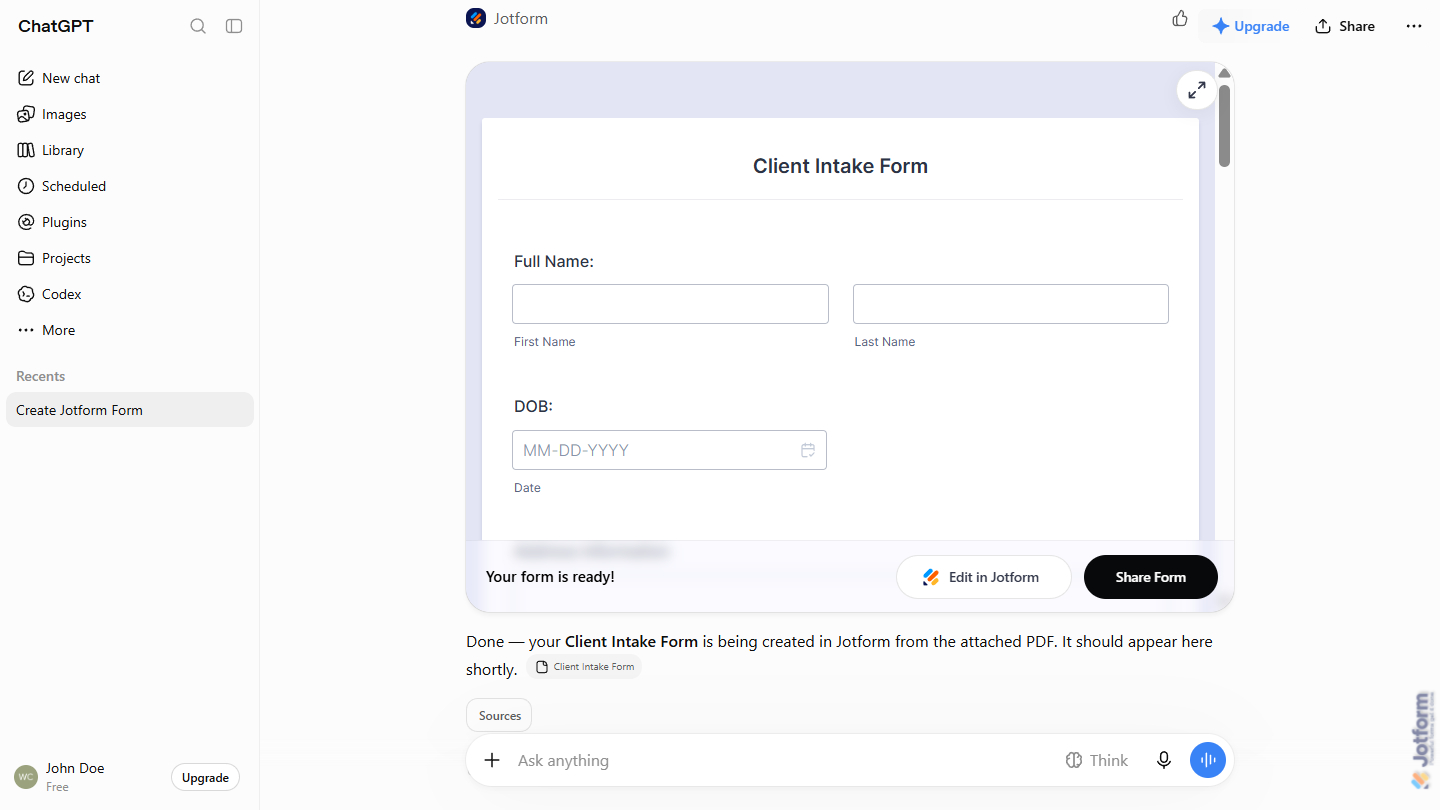This screenshot has width=1440, height=810.
Task: Open the Client Intake Form attachment chip
Action: click(x=584, y=667)
